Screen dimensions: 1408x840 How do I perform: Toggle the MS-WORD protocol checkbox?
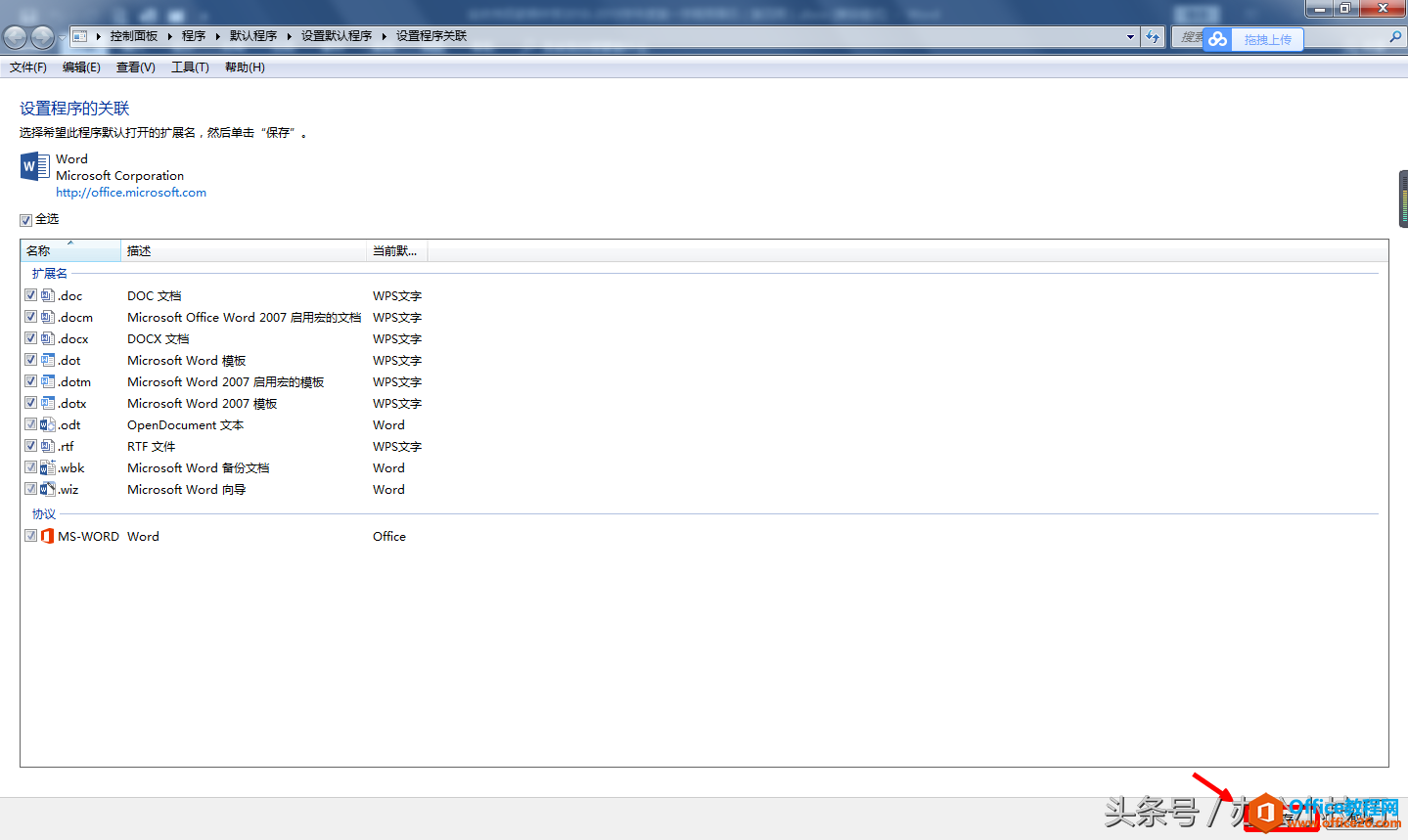pyautogui.click(x=30, y=536)
